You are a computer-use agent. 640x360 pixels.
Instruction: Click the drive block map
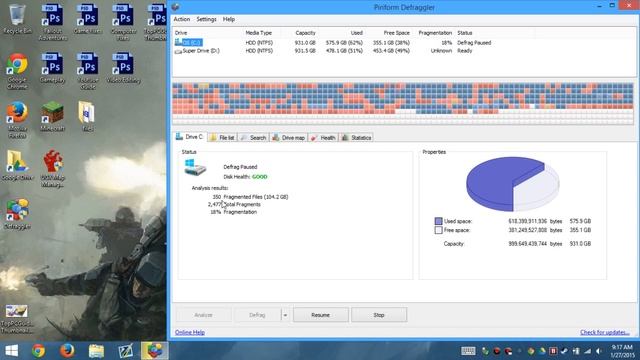click(x=403, y=103)
